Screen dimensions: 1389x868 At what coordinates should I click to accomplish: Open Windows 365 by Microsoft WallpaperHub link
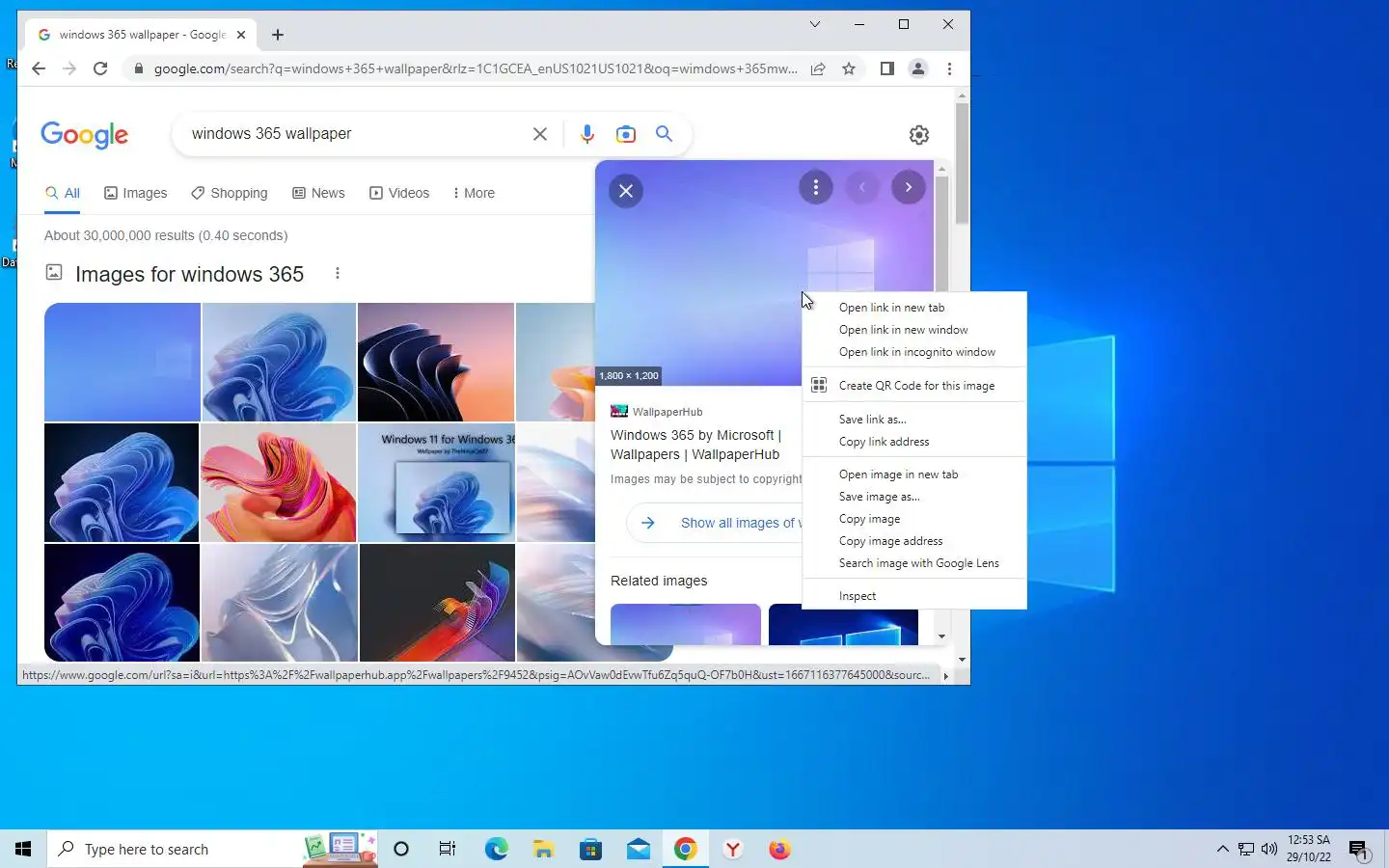coord(696,445)
